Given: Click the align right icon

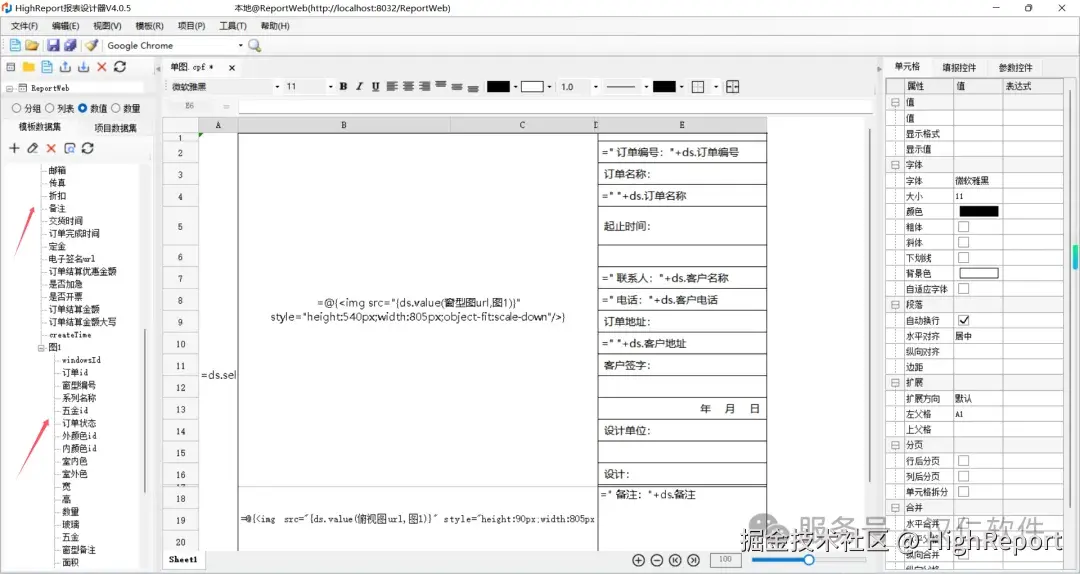Looking at the screenshot, I should click(424, 87).
